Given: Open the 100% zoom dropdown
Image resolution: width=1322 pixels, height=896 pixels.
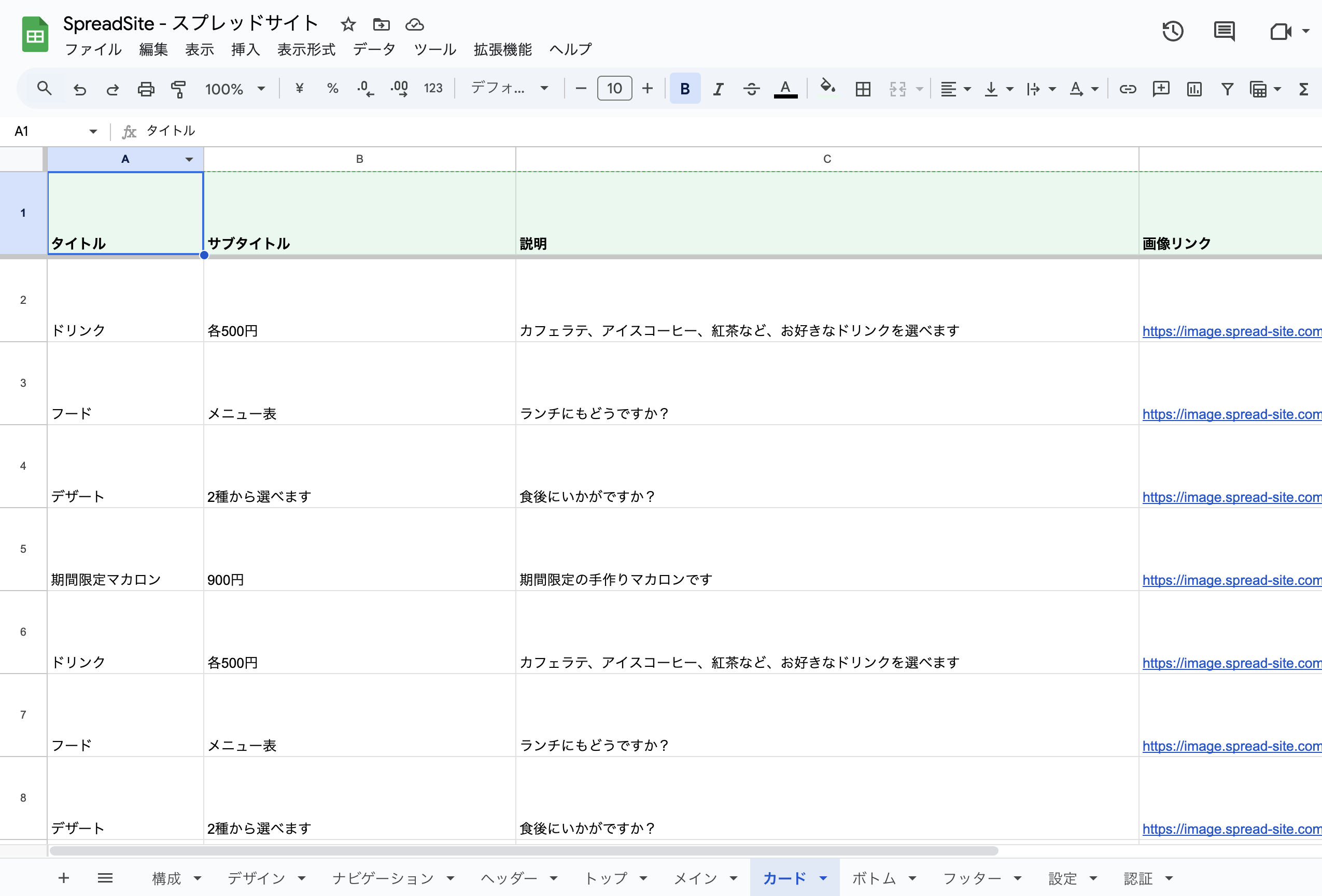Looking at the screenshot, I should pos(234,89).
